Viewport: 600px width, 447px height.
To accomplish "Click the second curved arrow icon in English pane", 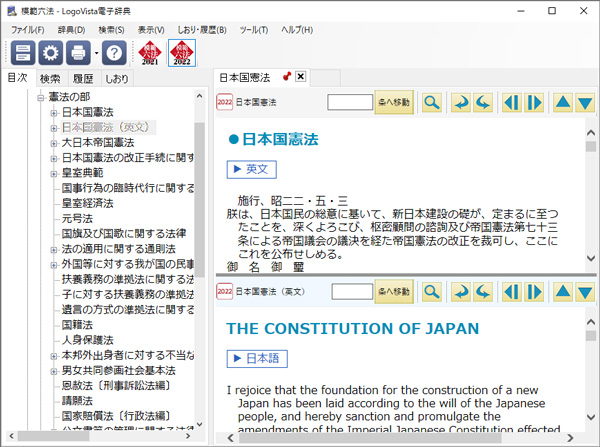I will click(483, 292).
